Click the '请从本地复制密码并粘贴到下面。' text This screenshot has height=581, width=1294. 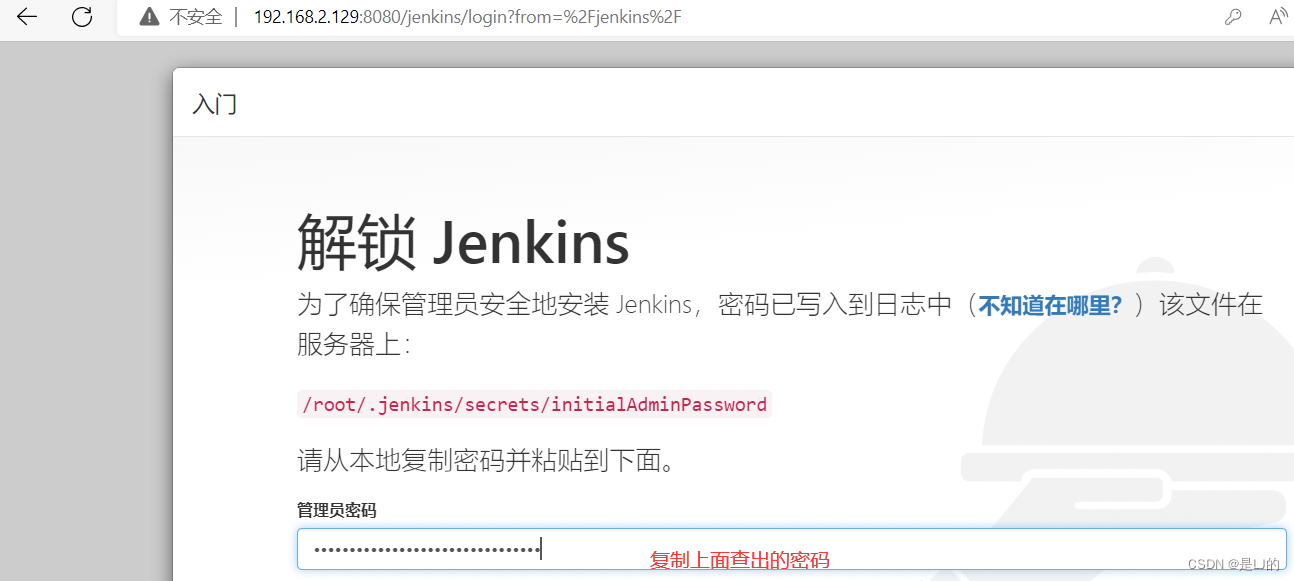pos(486,461)
